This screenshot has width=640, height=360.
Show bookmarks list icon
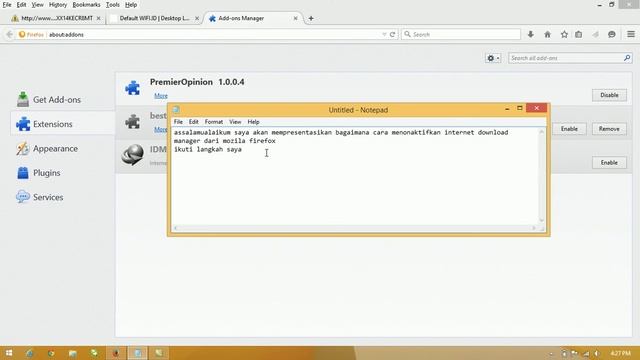(x=579, y=35)
